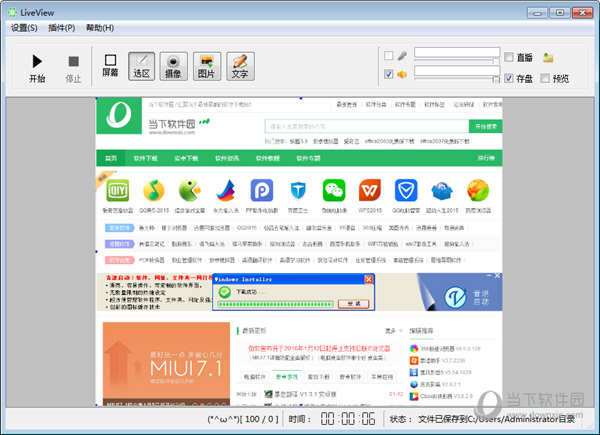Click the 时间 label in status bar
This screenshot has height=435, width=600.
pyautogui.click(x=300, y=419)
